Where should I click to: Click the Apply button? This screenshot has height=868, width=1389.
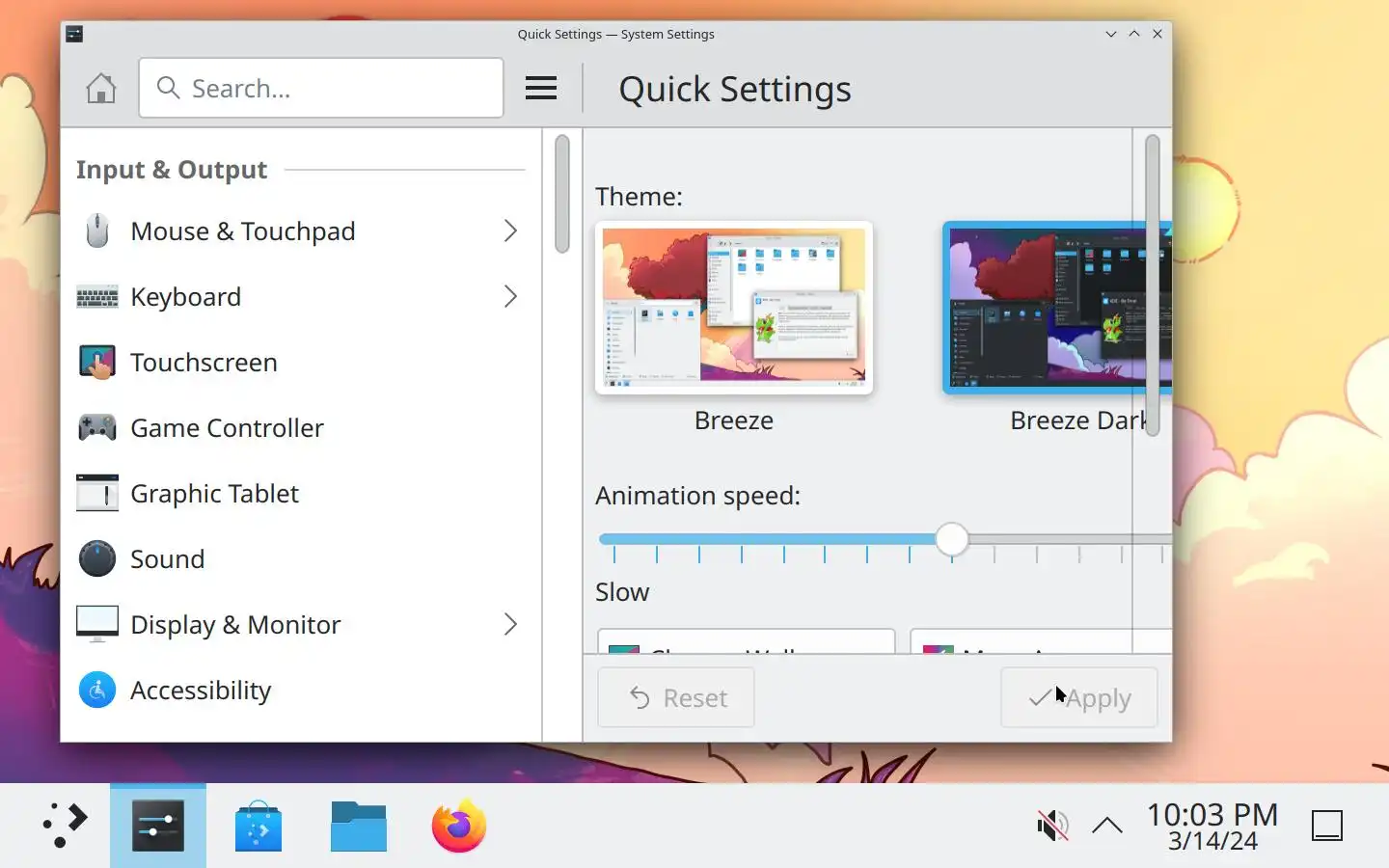pyautogui.click(x=1079, y=697)
